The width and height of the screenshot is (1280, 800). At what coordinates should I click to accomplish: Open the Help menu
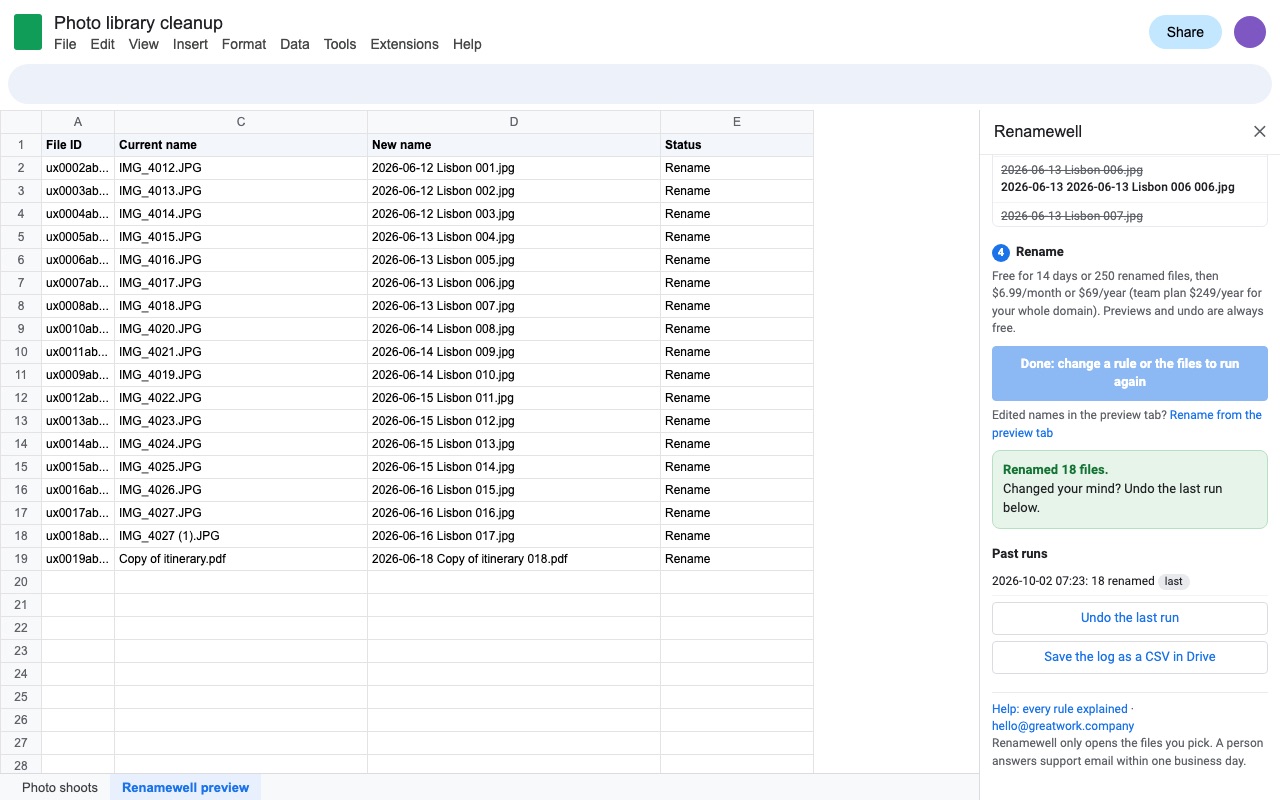pos(467,44)
